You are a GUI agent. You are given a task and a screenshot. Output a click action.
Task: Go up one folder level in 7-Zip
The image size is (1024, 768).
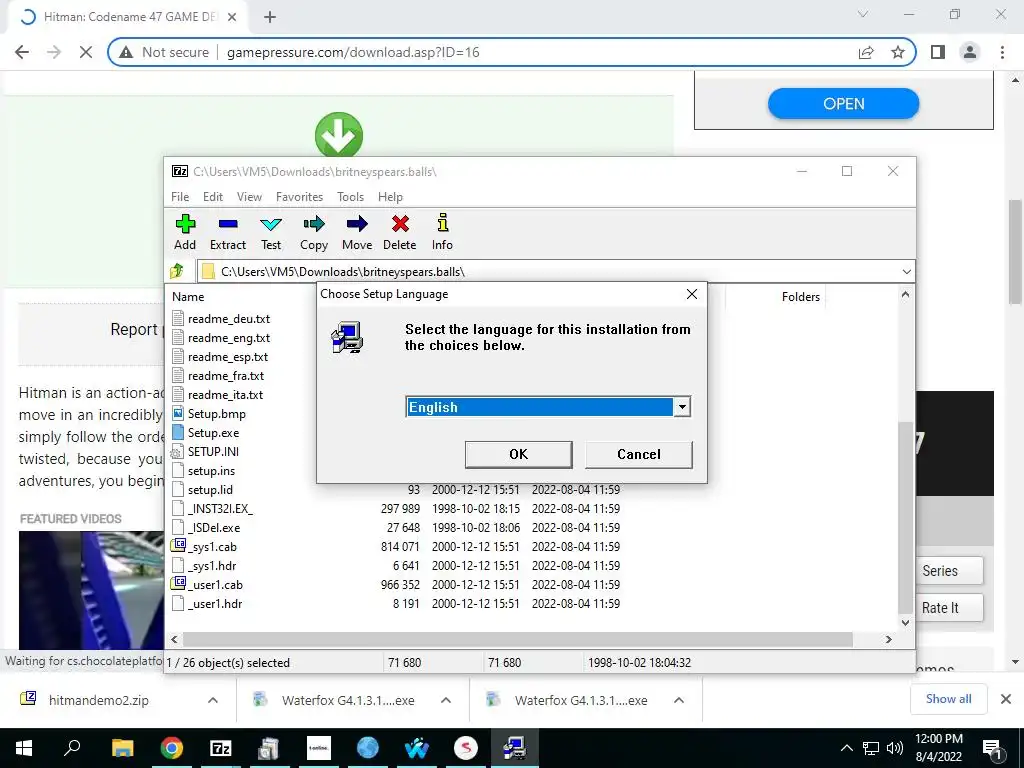click(x=177, y=271)
